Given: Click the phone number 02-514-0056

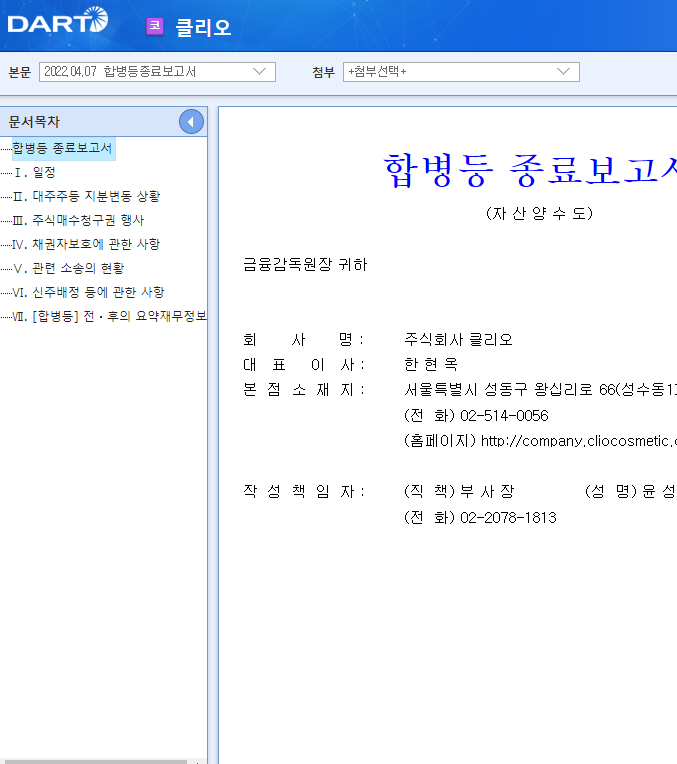Looking at the screenshot, I should point(504,416).
